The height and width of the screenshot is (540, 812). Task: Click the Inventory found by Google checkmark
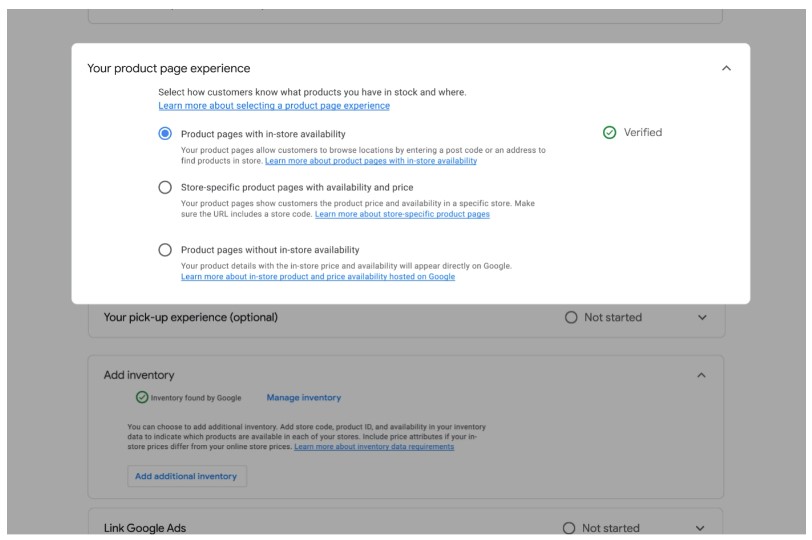[x=142, y=398]
